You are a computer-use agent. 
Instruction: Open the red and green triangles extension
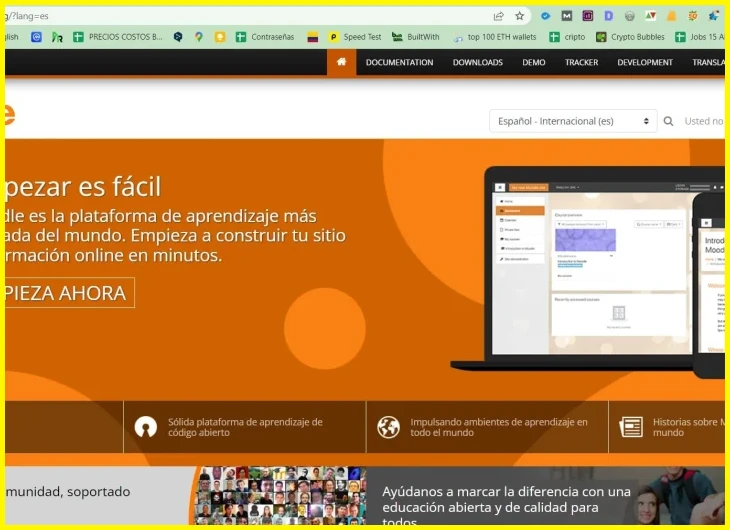pyautogui.click(x=650, y=16)
